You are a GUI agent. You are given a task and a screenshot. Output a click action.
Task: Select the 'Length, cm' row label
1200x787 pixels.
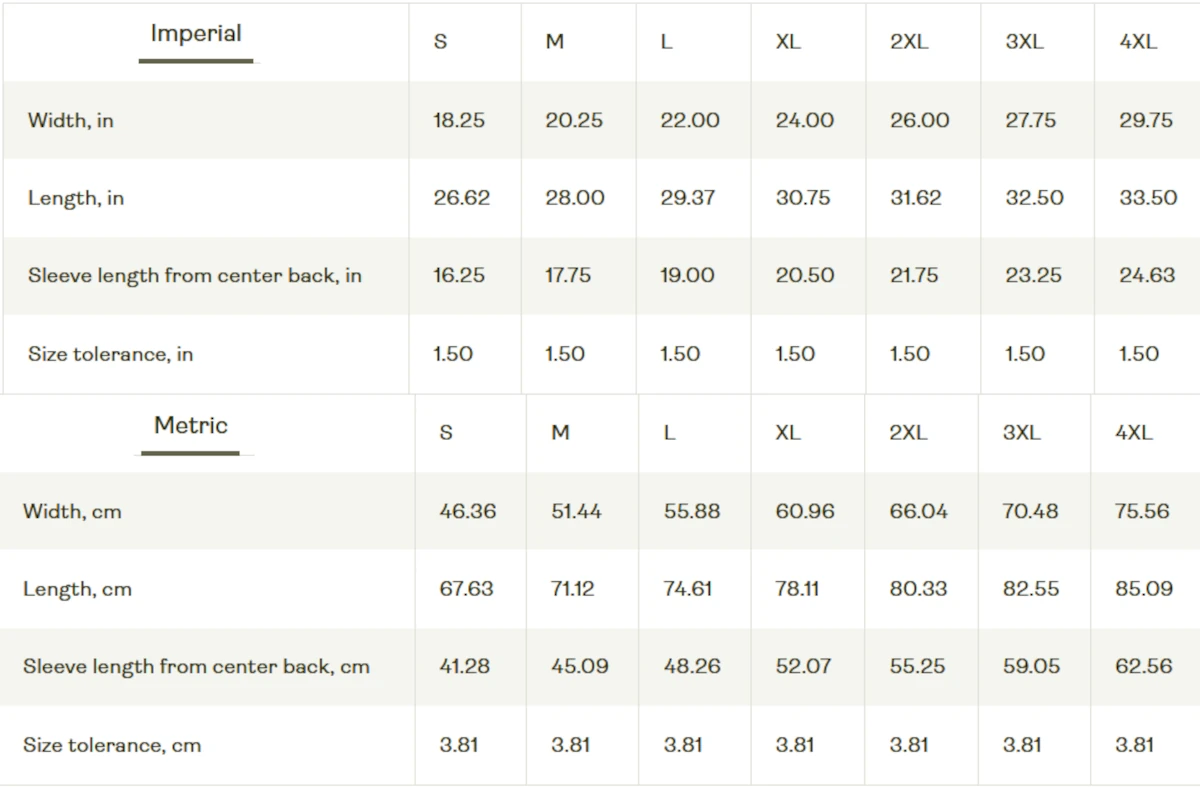(78, 589)
